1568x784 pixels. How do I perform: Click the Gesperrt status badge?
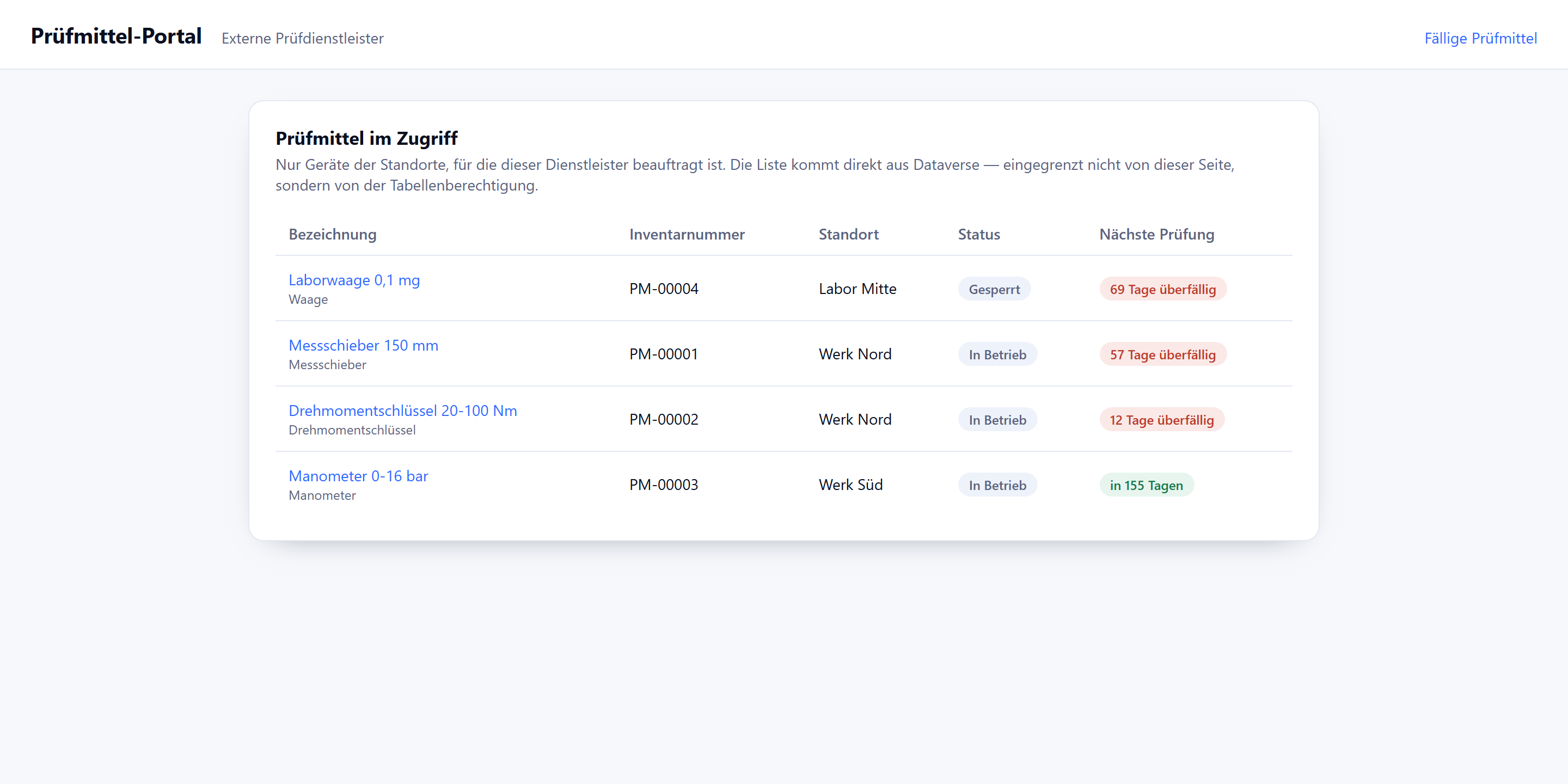tap(994, 289)
